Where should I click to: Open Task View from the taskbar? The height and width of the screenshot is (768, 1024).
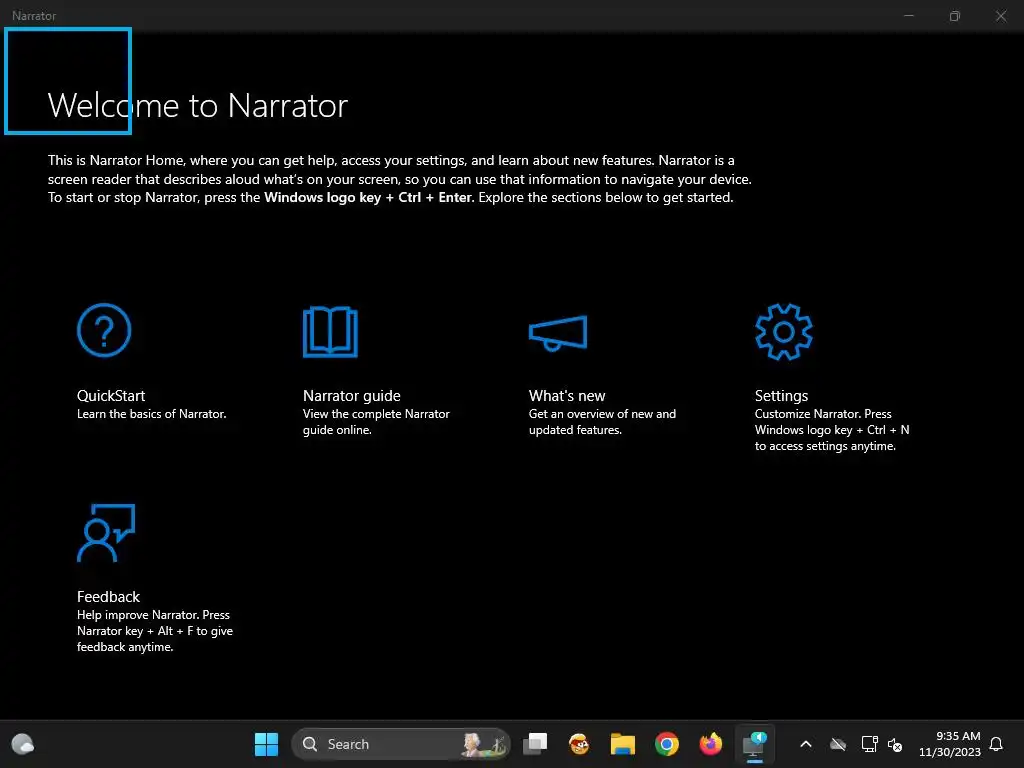coord(536,744)
